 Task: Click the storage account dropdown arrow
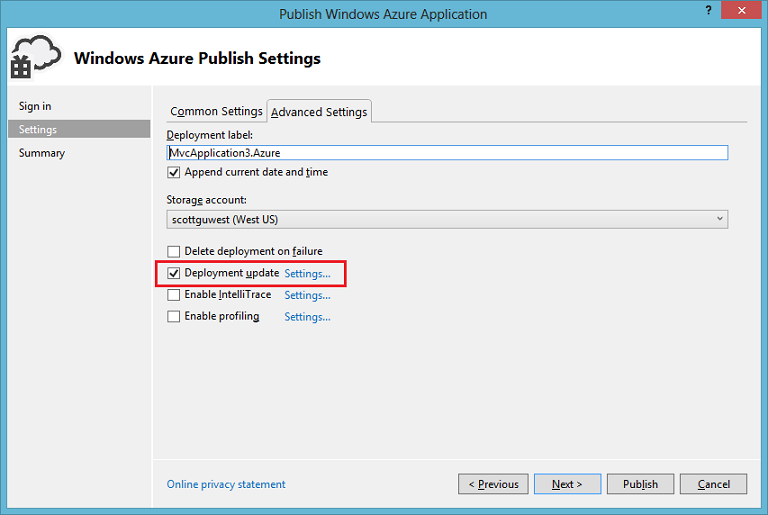click(720, 219)
